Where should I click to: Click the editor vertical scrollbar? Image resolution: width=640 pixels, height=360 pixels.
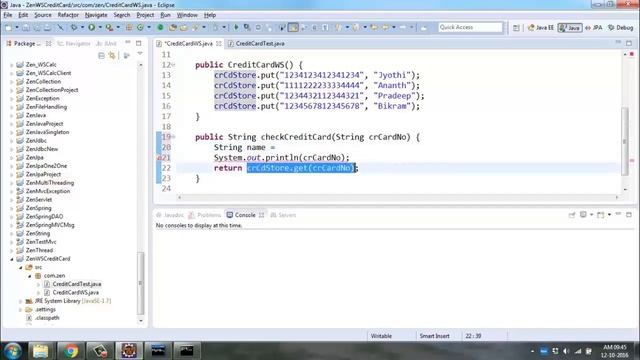625,142
